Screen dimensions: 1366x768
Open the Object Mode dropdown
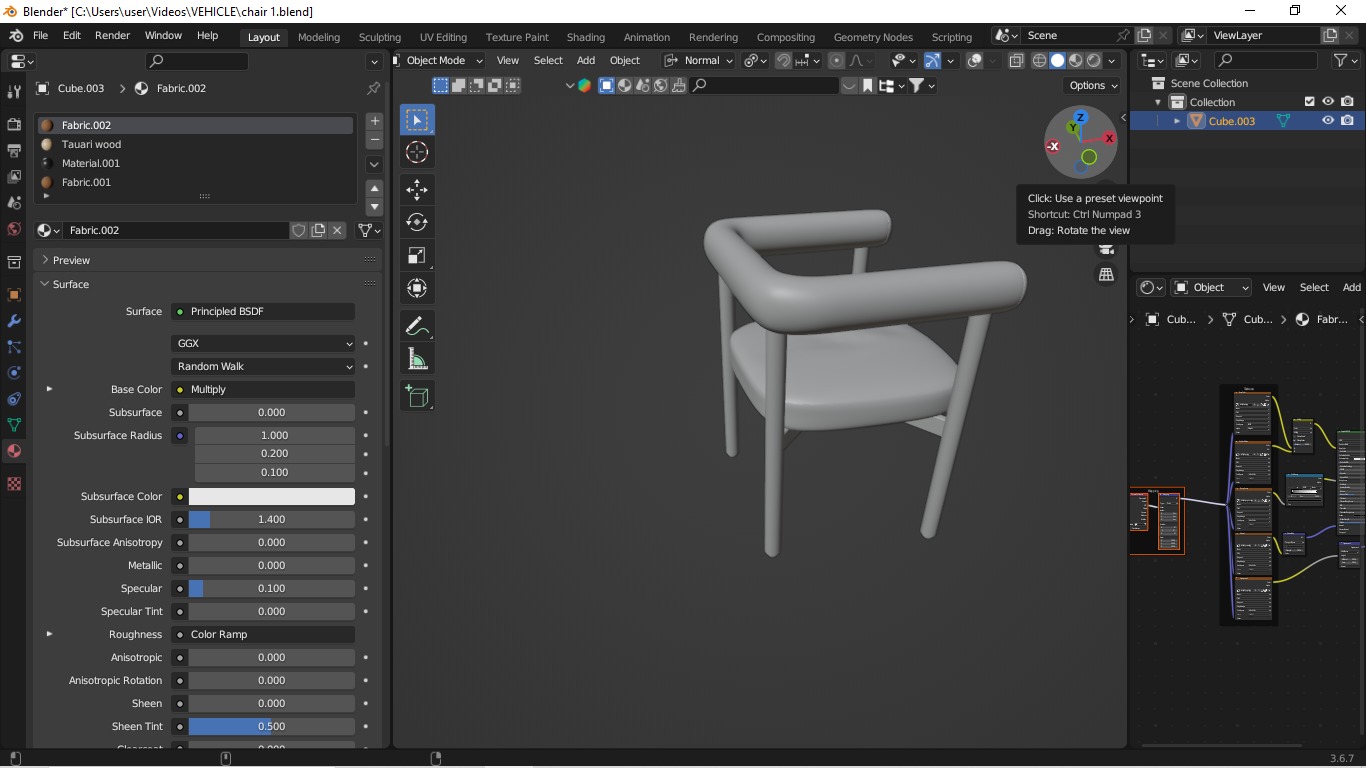tap(437, 61)
